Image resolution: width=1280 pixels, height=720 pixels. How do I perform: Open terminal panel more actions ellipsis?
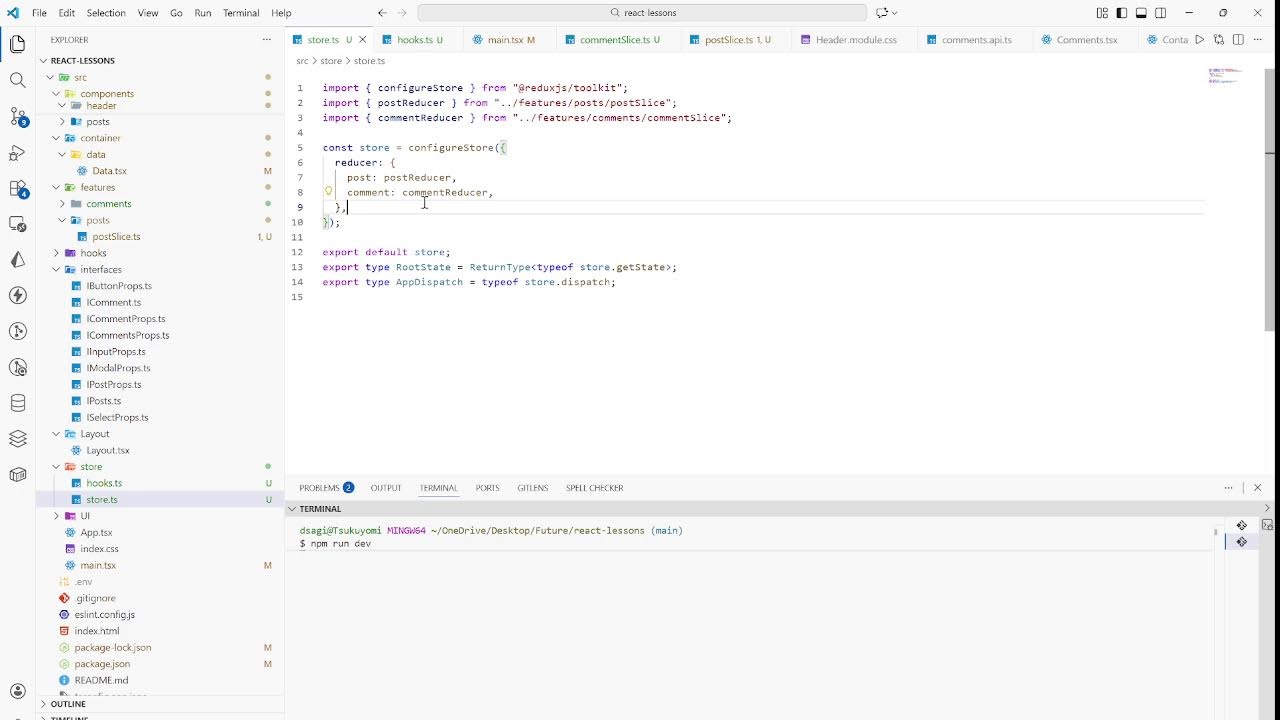[1228, 488]
